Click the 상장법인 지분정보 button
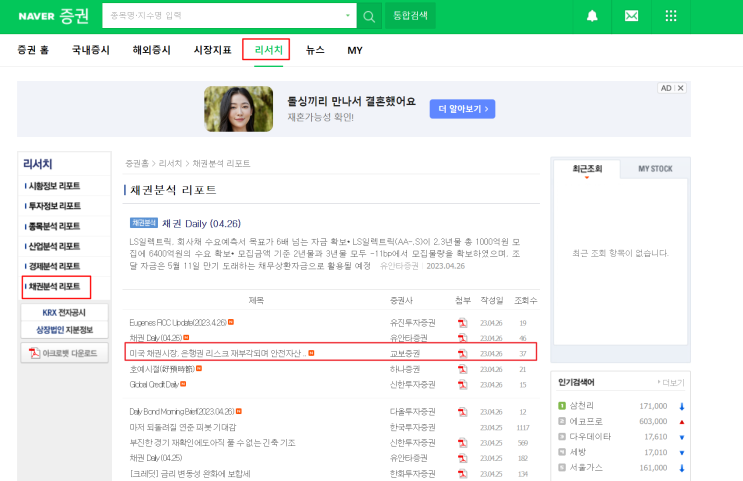Viewport: 743px width, 481px height. 64,330
